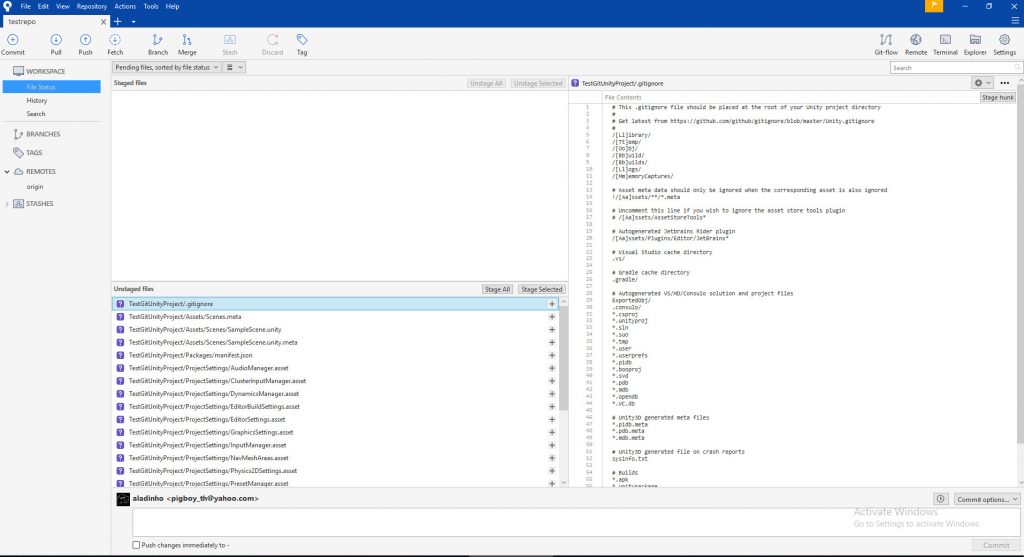
Task: Open the View menu
Action: [x=63, y=7]
